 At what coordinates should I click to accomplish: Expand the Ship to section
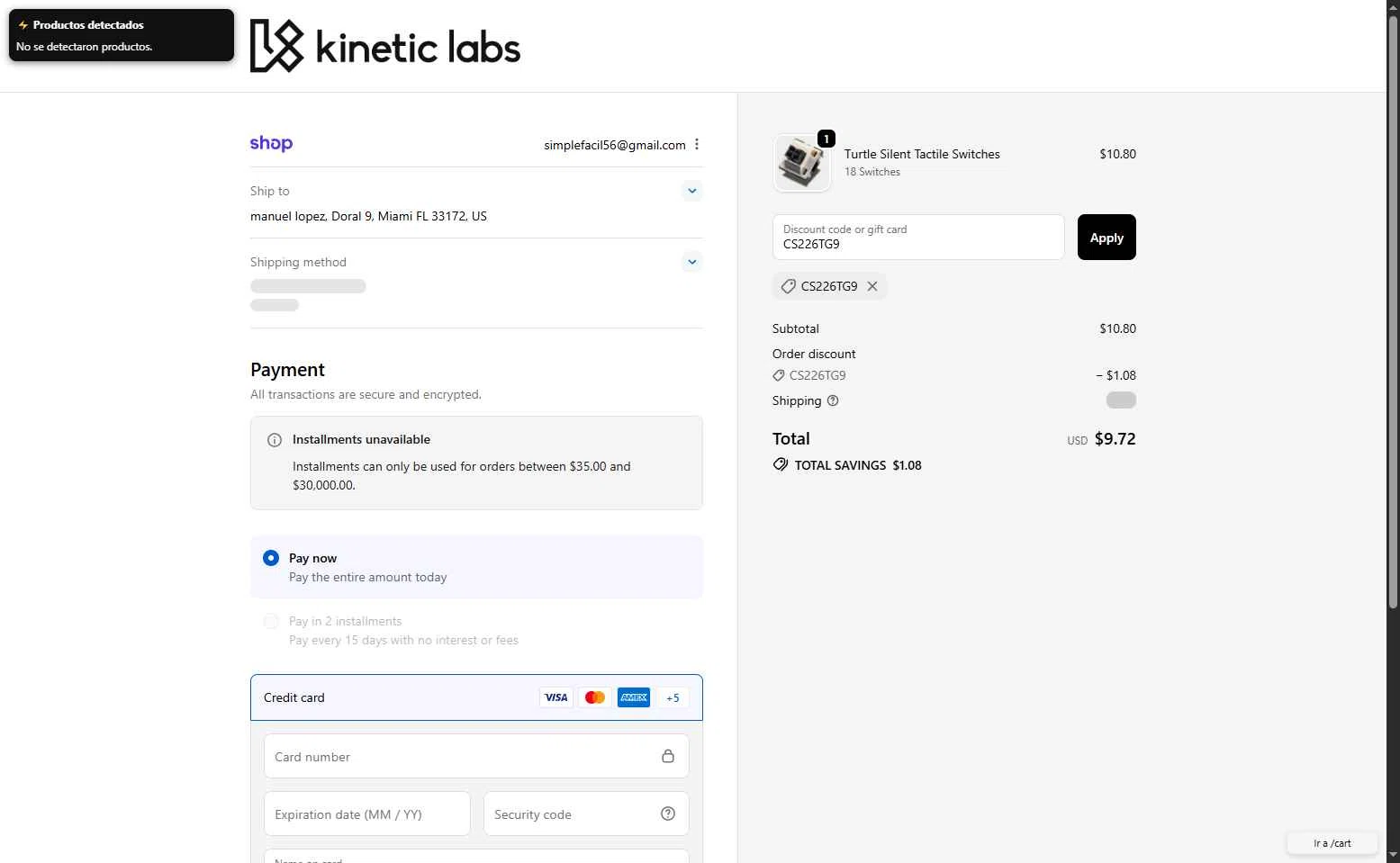[x=691, y=191]
